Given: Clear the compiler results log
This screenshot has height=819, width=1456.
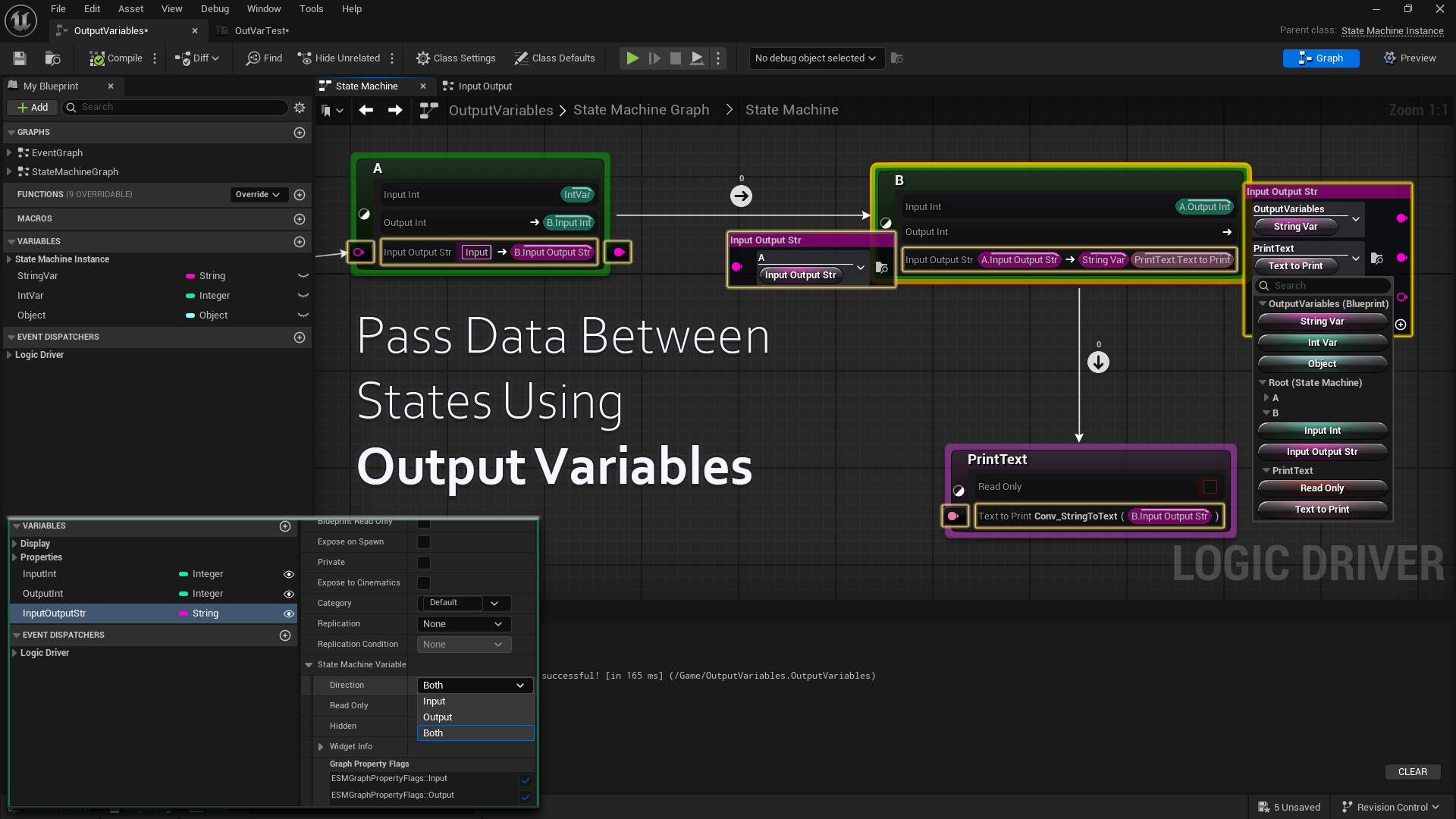Looking at the screenshot, I should click(1412, 772).
